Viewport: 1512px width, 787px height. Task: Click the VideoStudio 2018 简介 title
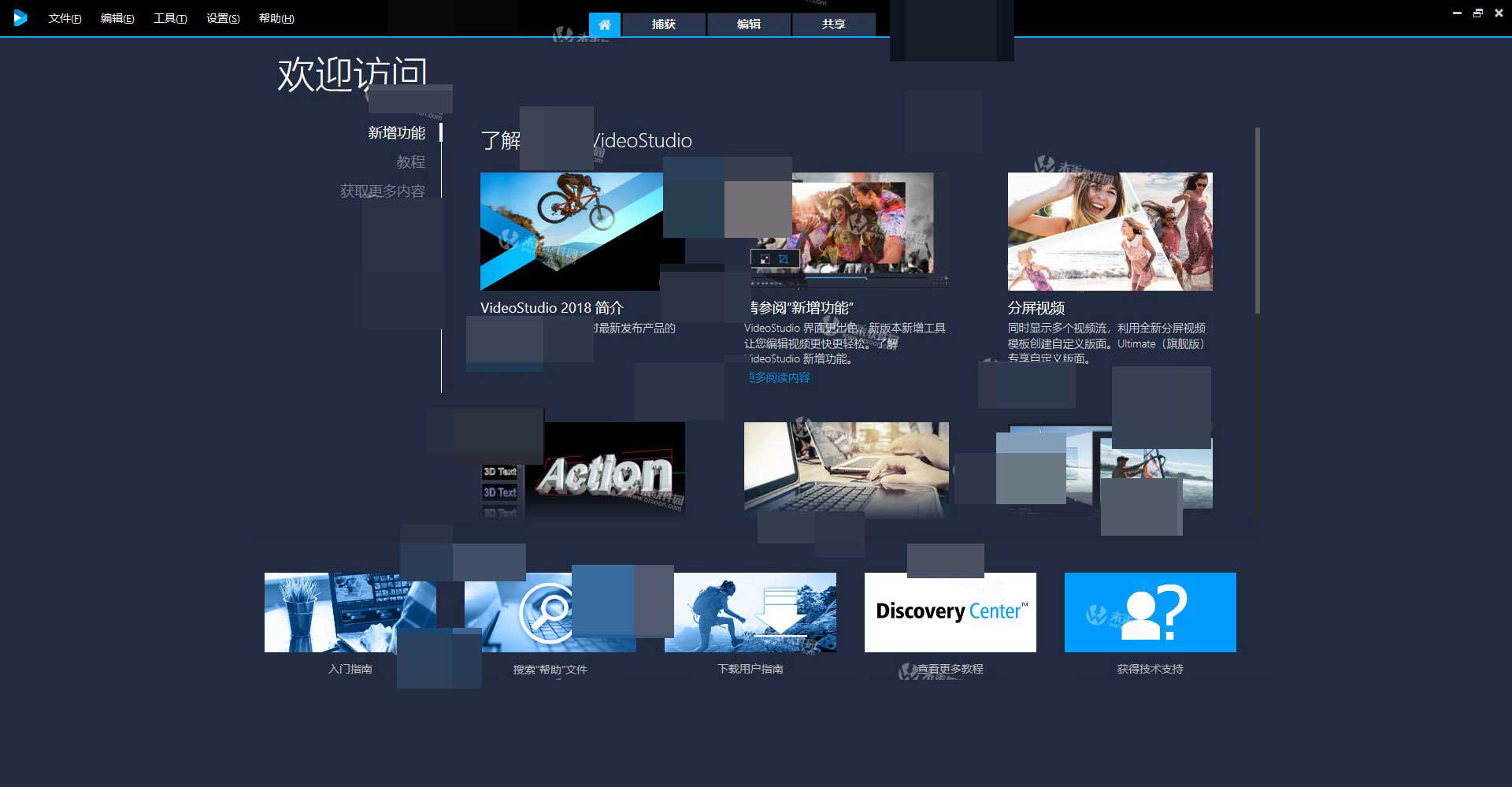tap(552, 308)
